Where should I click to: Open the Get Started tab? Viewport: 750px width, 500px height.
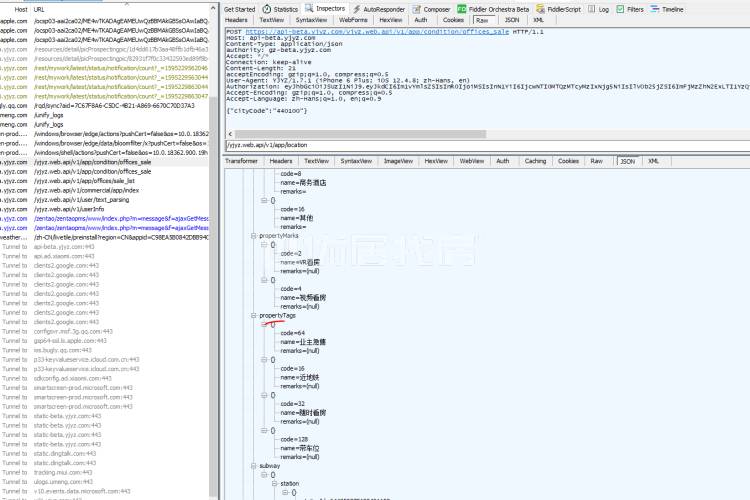[x=240, y=9]
